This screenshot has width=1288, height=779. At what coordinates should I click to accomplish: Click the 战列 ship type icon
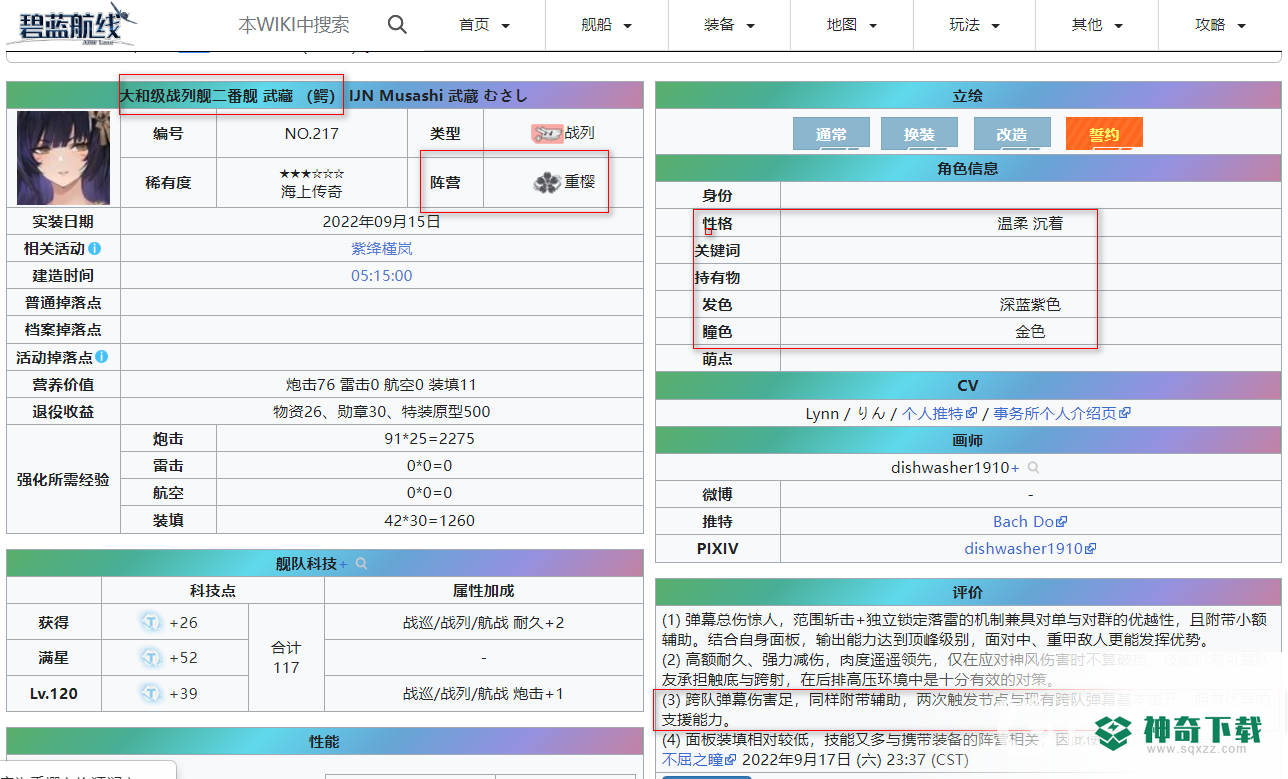tap(546, 133)
